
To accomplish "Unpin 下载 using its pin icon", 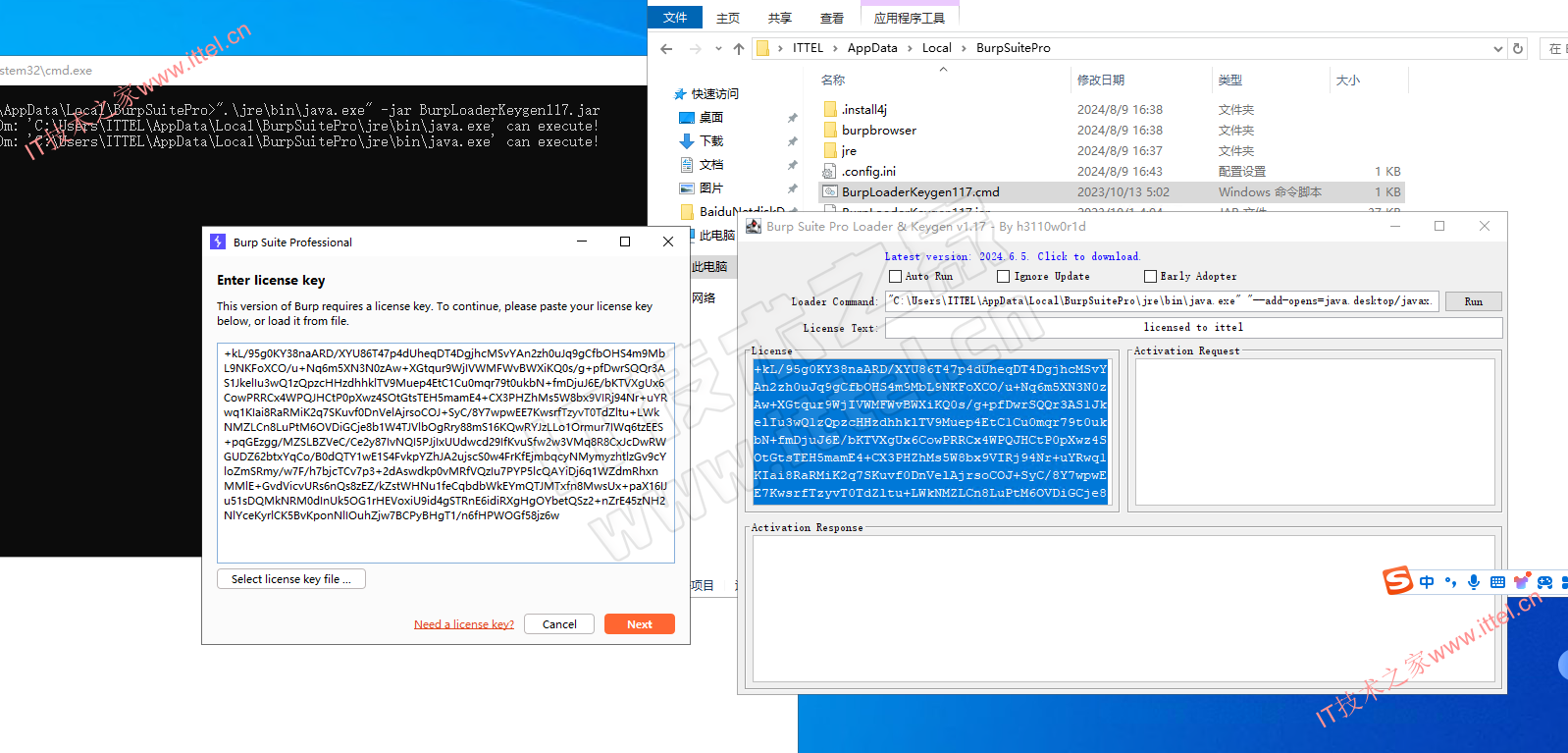I will [792, 141].
